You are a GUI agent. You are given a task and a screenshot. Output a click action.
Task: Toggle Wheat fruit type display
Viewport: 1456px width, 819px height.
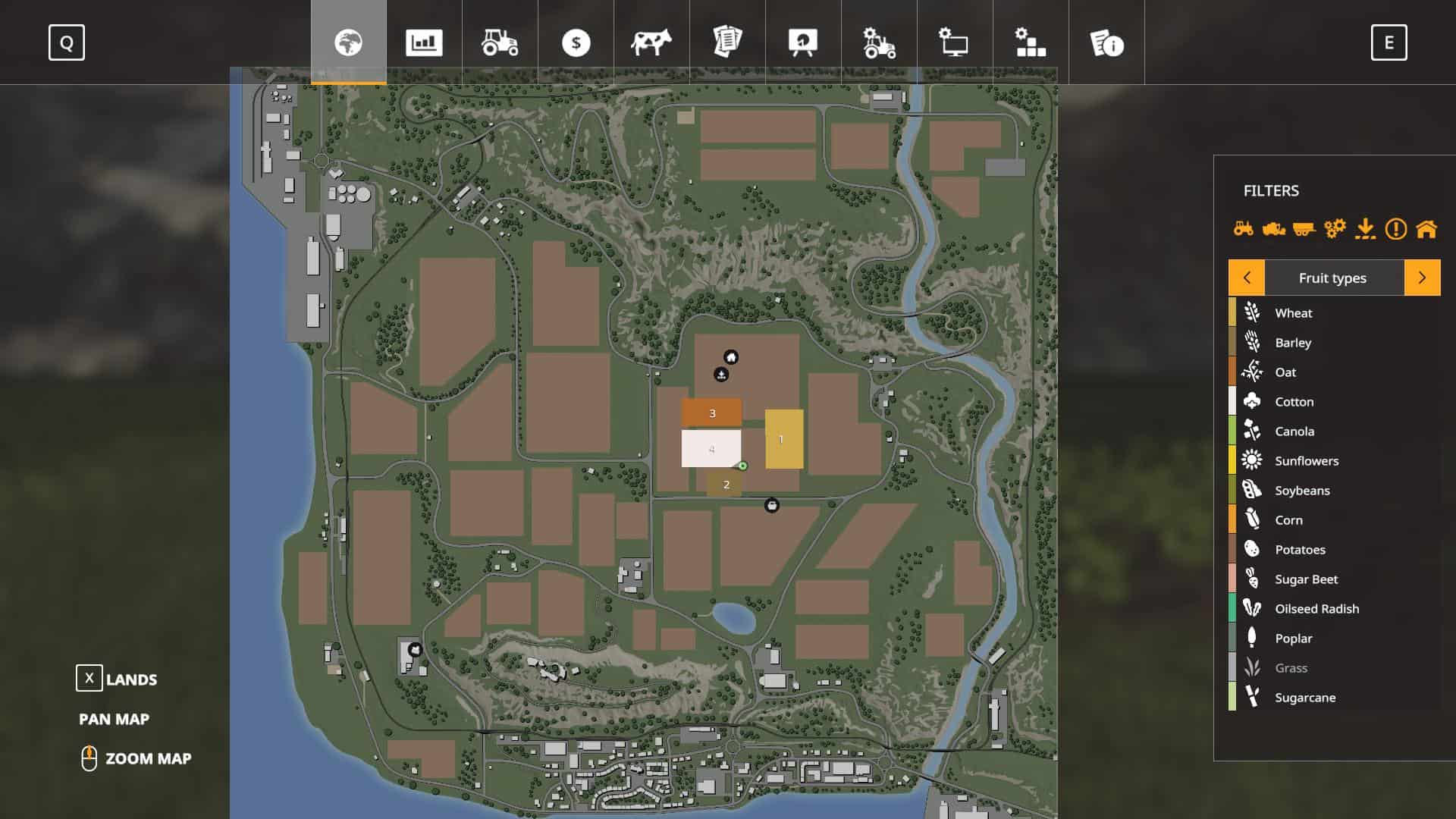point(1334,312)
